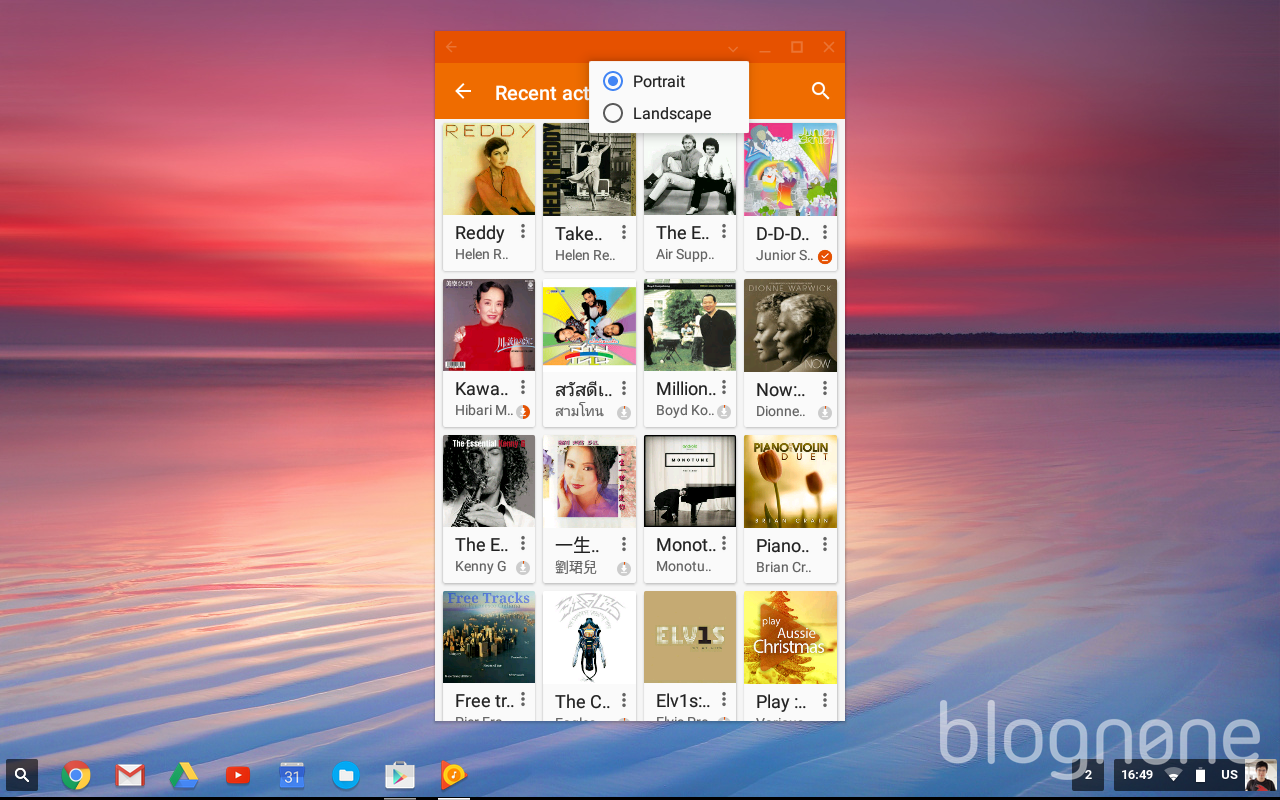Click Play Music icon on the shelf
Viewport: 1280px width, 800px height.
click(454, 775)
